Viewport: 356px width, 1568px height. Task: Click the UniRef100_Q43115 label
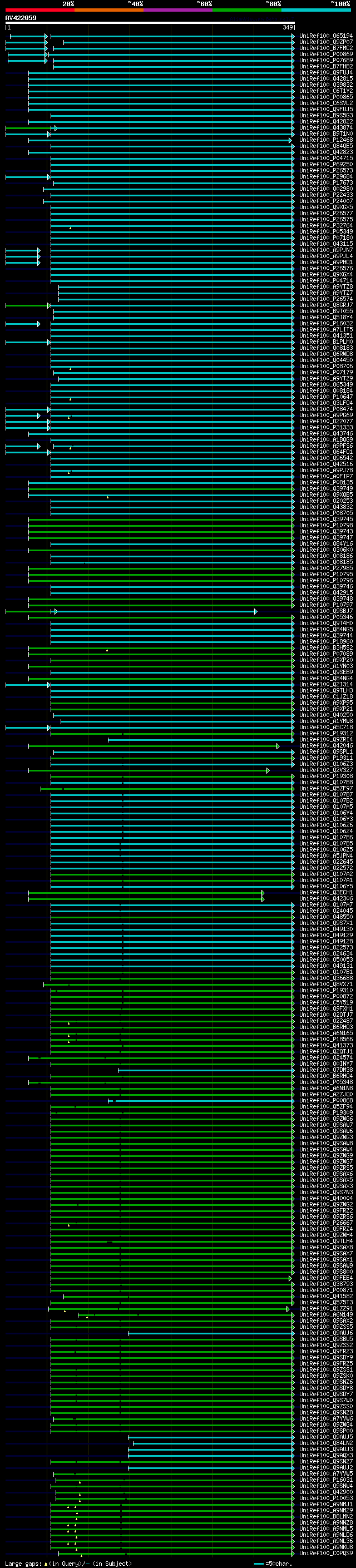tap(326, 244)
